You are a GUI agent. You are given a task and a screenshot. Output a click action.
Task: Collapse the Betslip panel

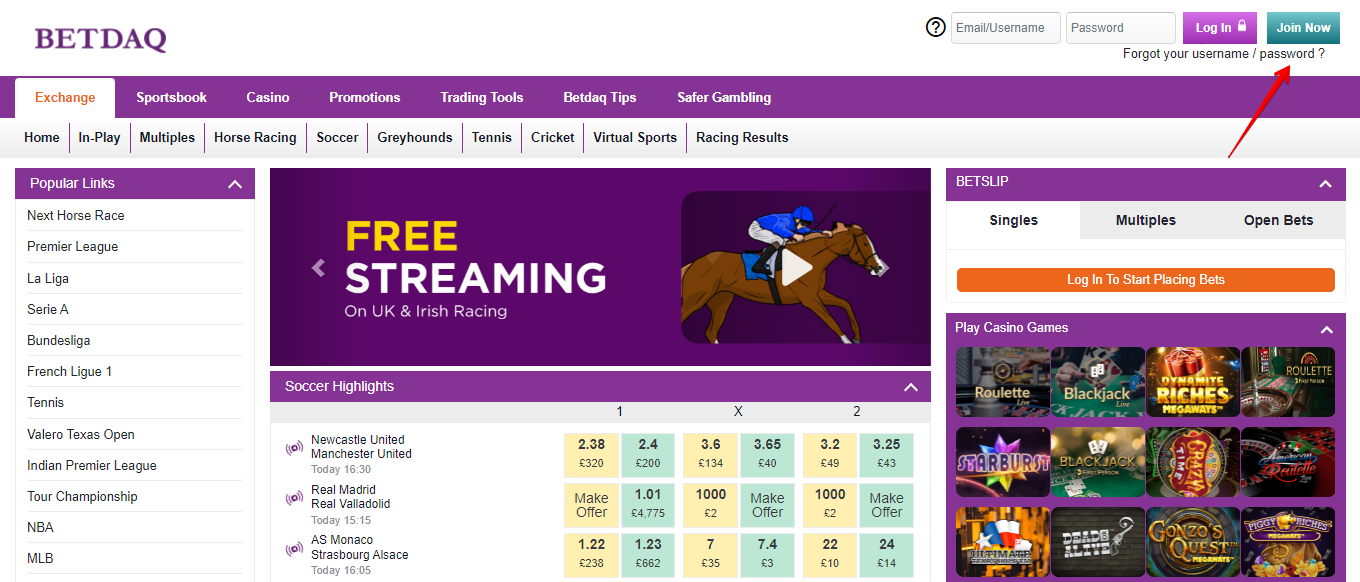click(x=1326, y=184)
